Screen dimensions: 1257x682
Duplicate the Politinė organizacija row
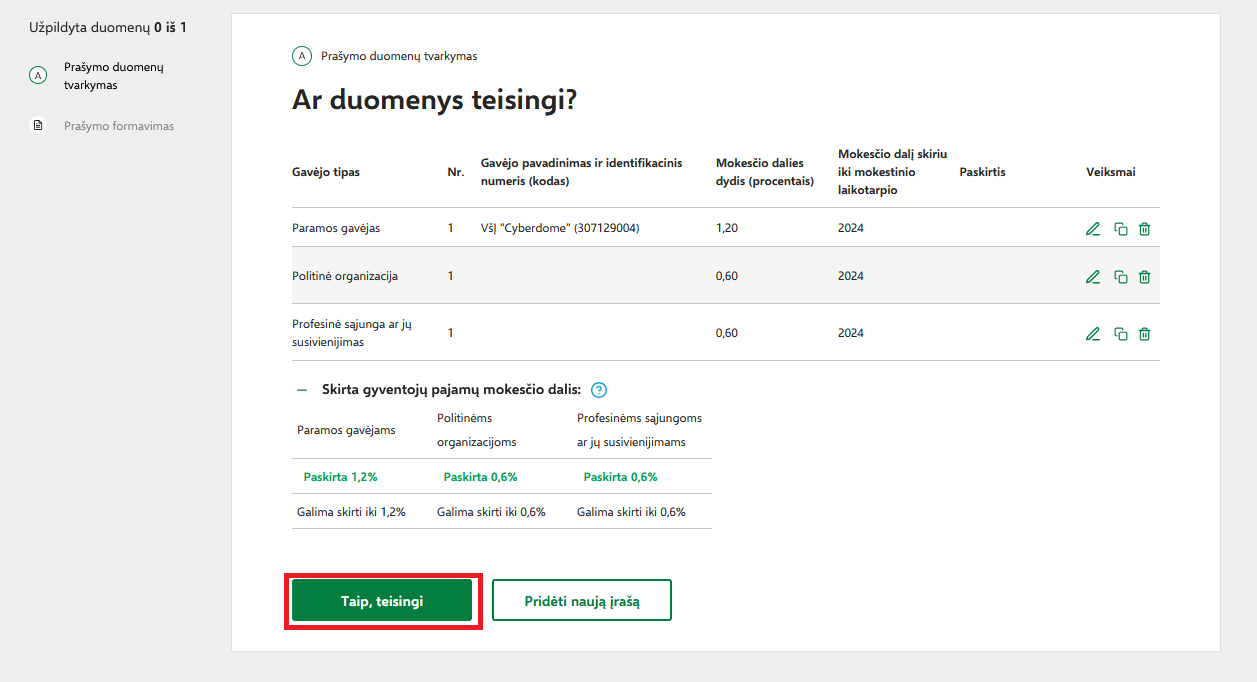[1120, 277]
